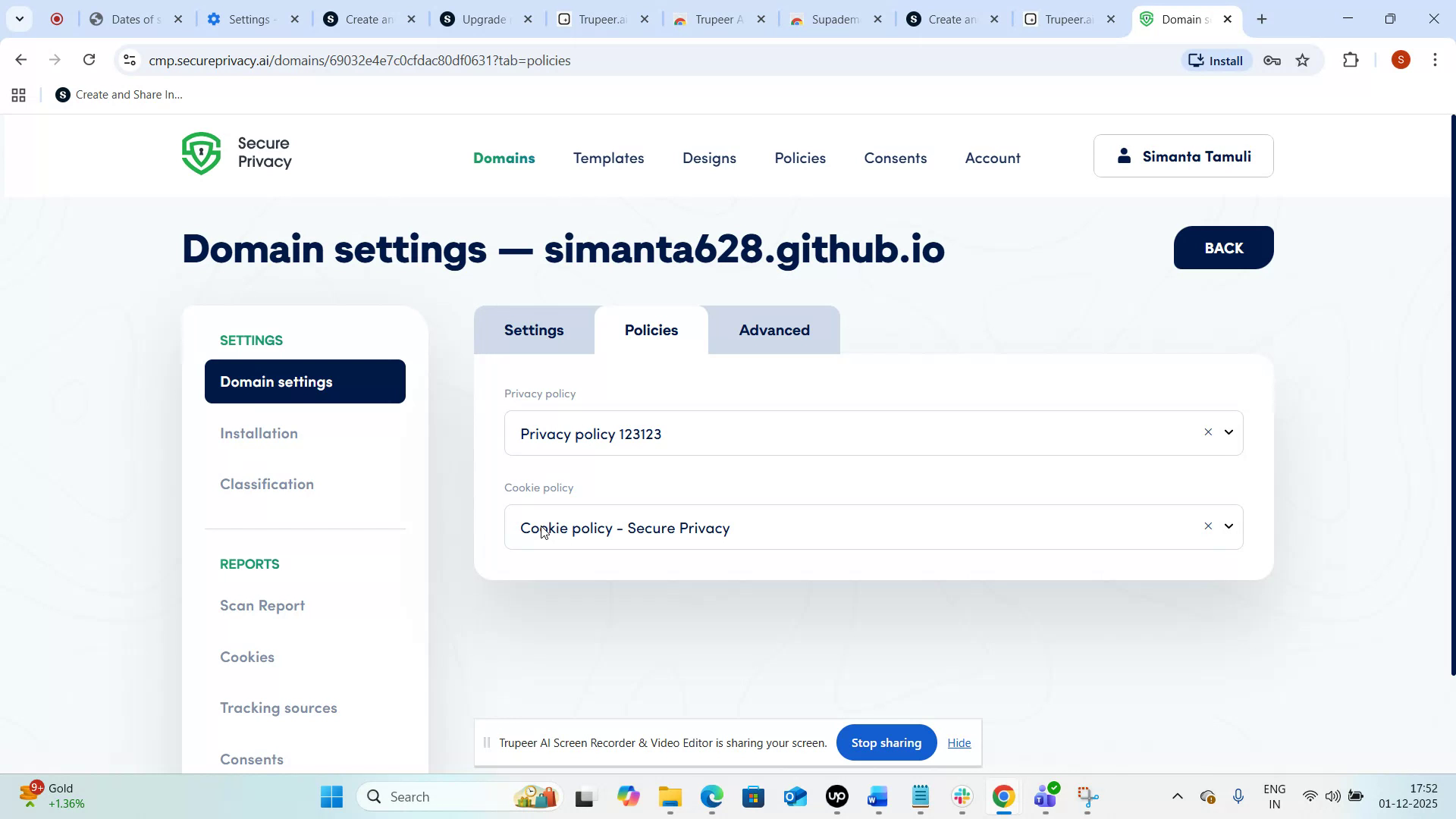1456x819 pixels.
Task: Open the Consents menu item
Action: click(895, 158)
